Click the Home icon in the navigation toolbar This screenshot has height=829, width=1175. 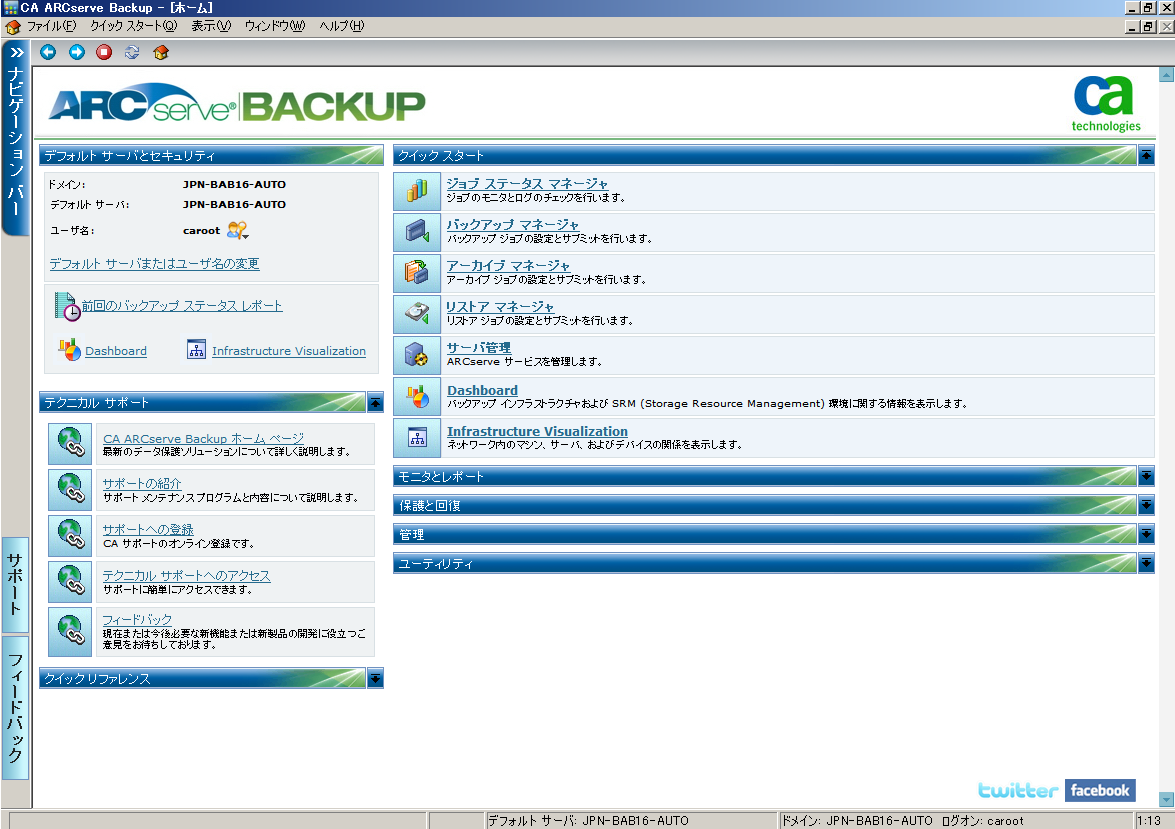(160, 52)
